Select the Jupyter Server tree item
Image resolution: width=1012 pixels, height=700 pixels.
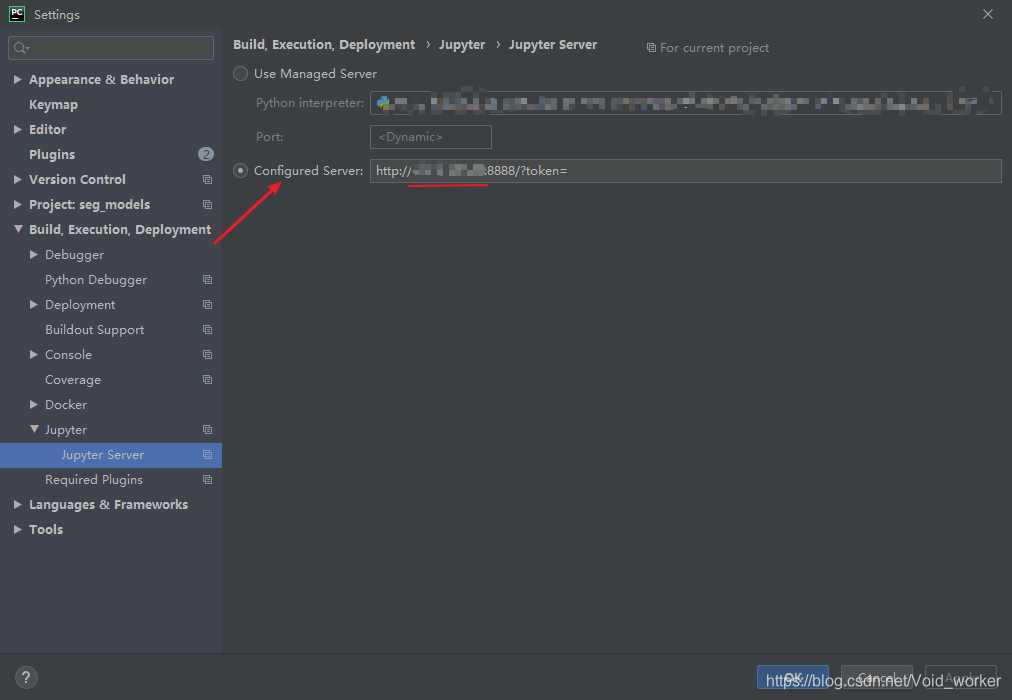click(111, 455)
